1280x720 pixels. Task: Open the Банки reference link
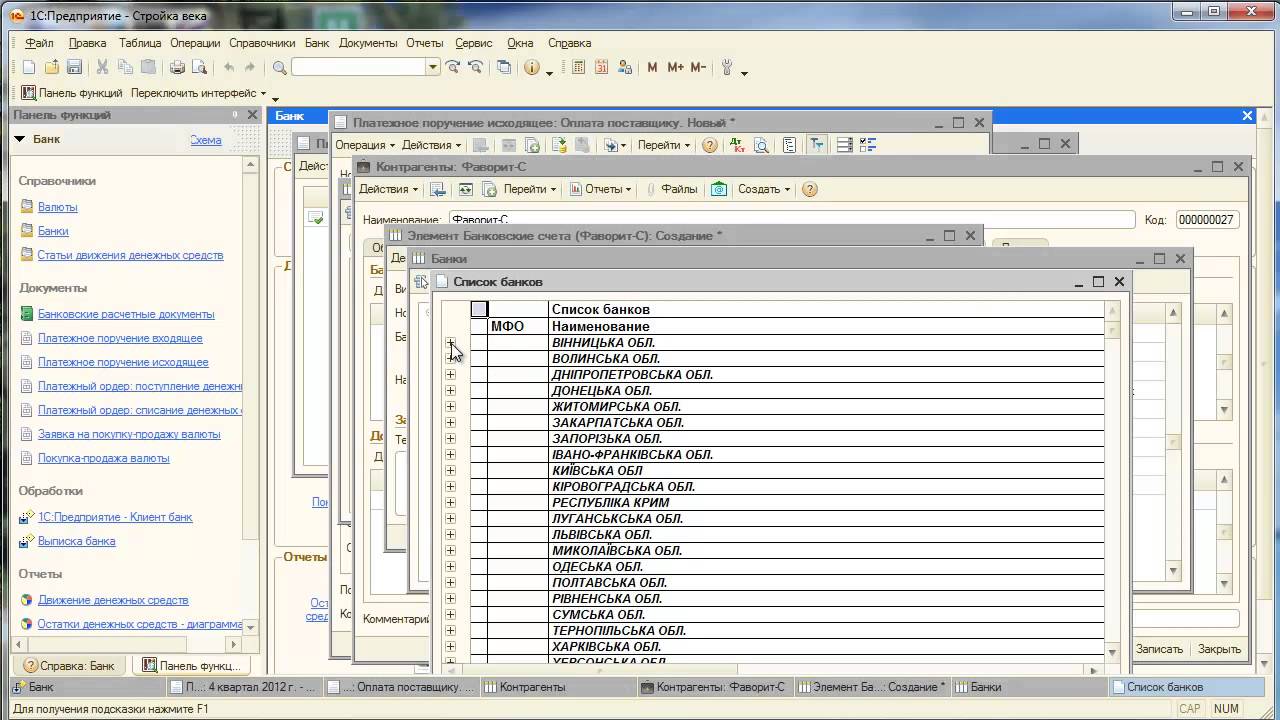(x=53, y=231)
